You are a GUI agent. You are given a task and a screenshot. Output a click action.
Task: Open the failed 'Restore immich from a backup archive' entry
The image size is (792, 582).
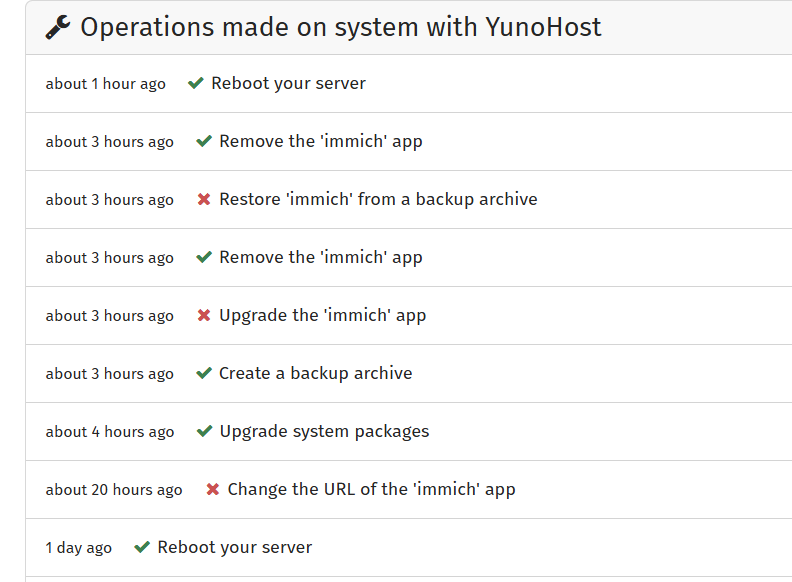coord(378,200)
